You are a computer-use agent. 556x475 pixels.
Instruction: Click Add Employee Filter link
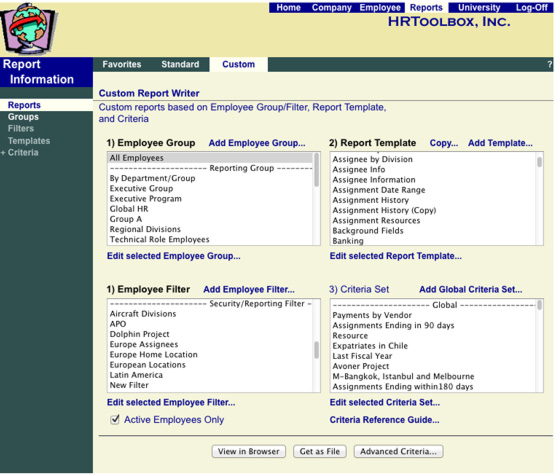coord(249,290)
